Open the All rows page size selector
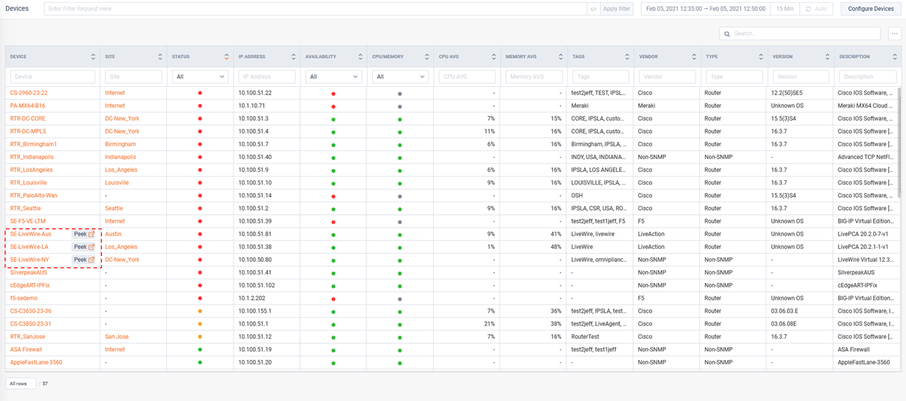This screenshot has height=401, width=906. coord(21,383)
